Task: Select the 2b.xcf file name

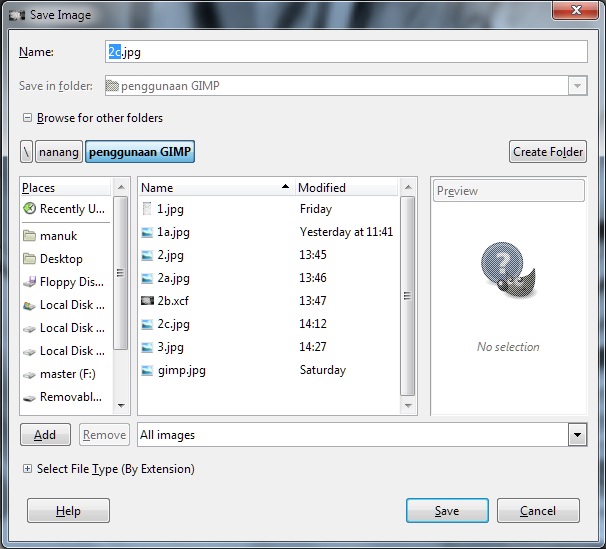Action: [x=173, y=301]
